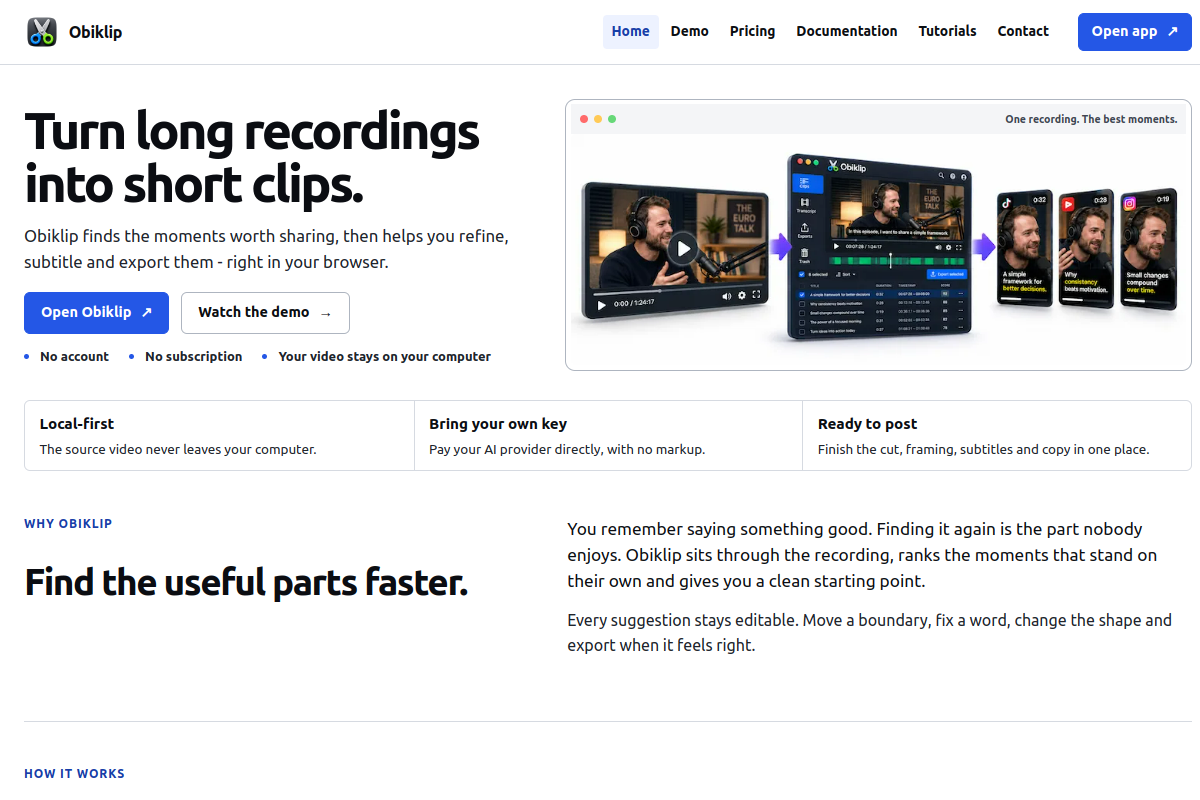Image resolution: width=1200 pixels, height=800 pixels.
Task: Open three-dot menu for 'The power of a focused morning' row
Action: pos(961,319)
